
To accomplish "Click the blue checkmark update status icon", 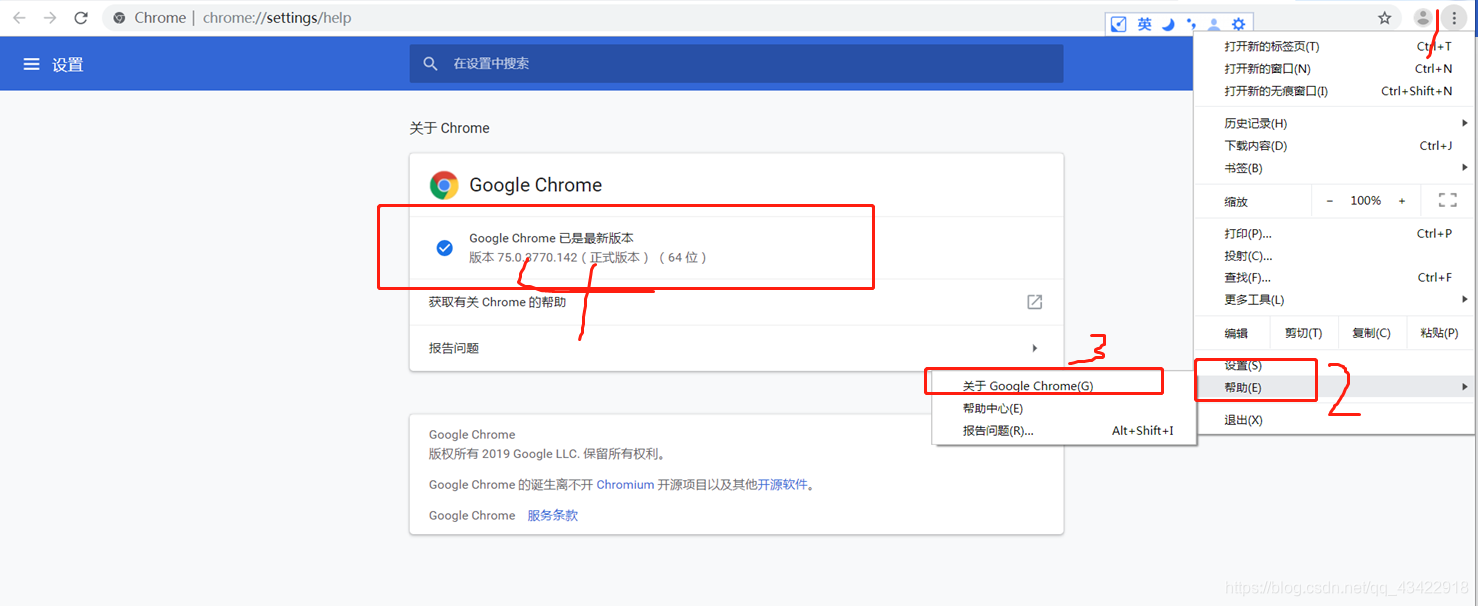I will click(x=445, y=248).
